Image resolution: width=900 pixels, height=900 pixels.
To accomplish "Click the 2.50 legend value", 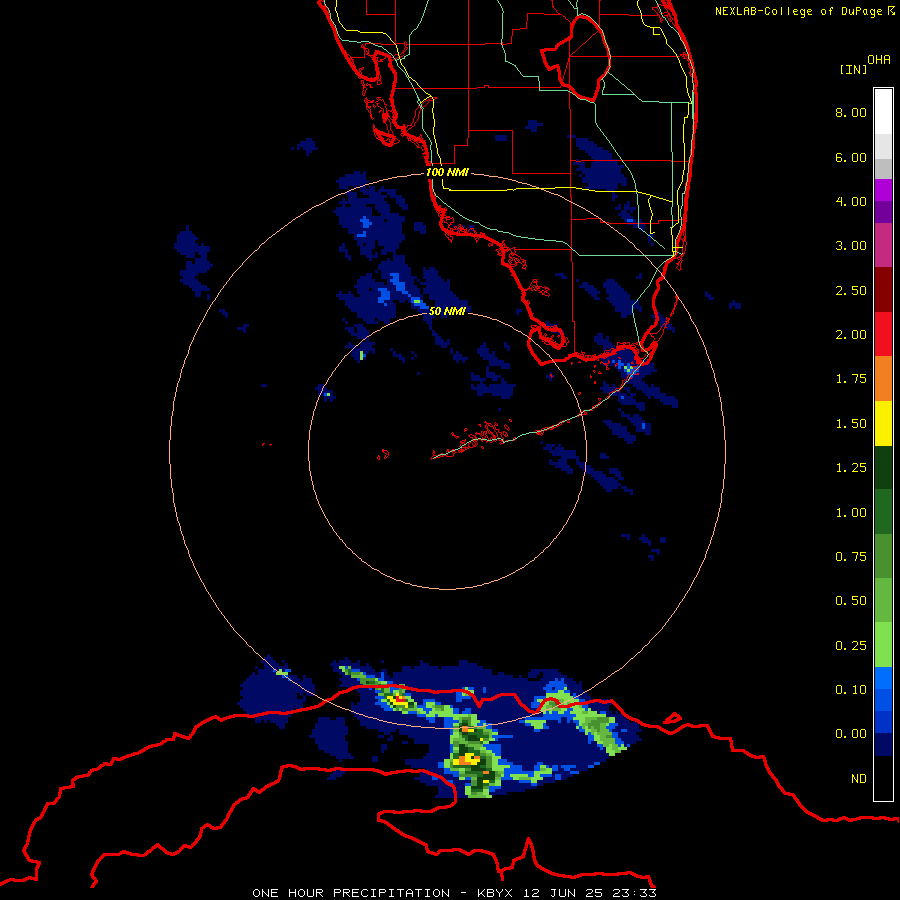I will (851, 290).
